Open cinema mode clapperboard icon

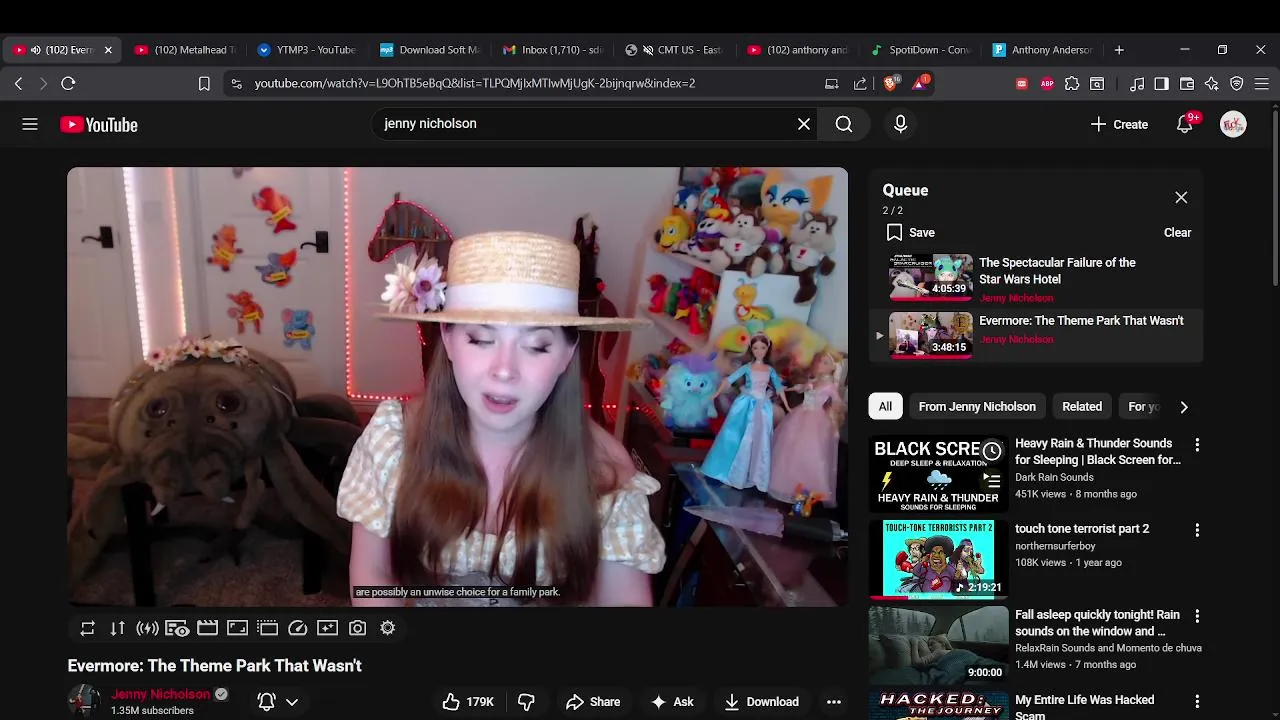pos(207,628)
